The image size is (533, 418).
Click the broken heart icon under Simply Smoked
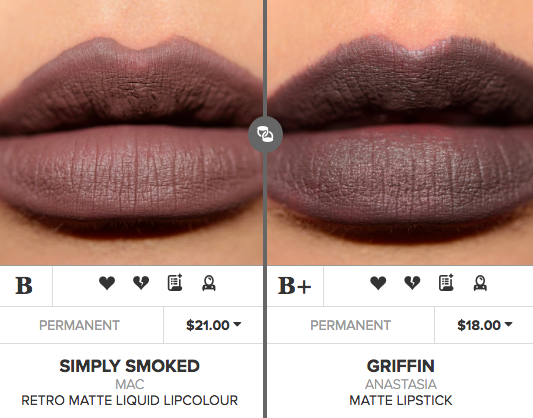[141, 283]
